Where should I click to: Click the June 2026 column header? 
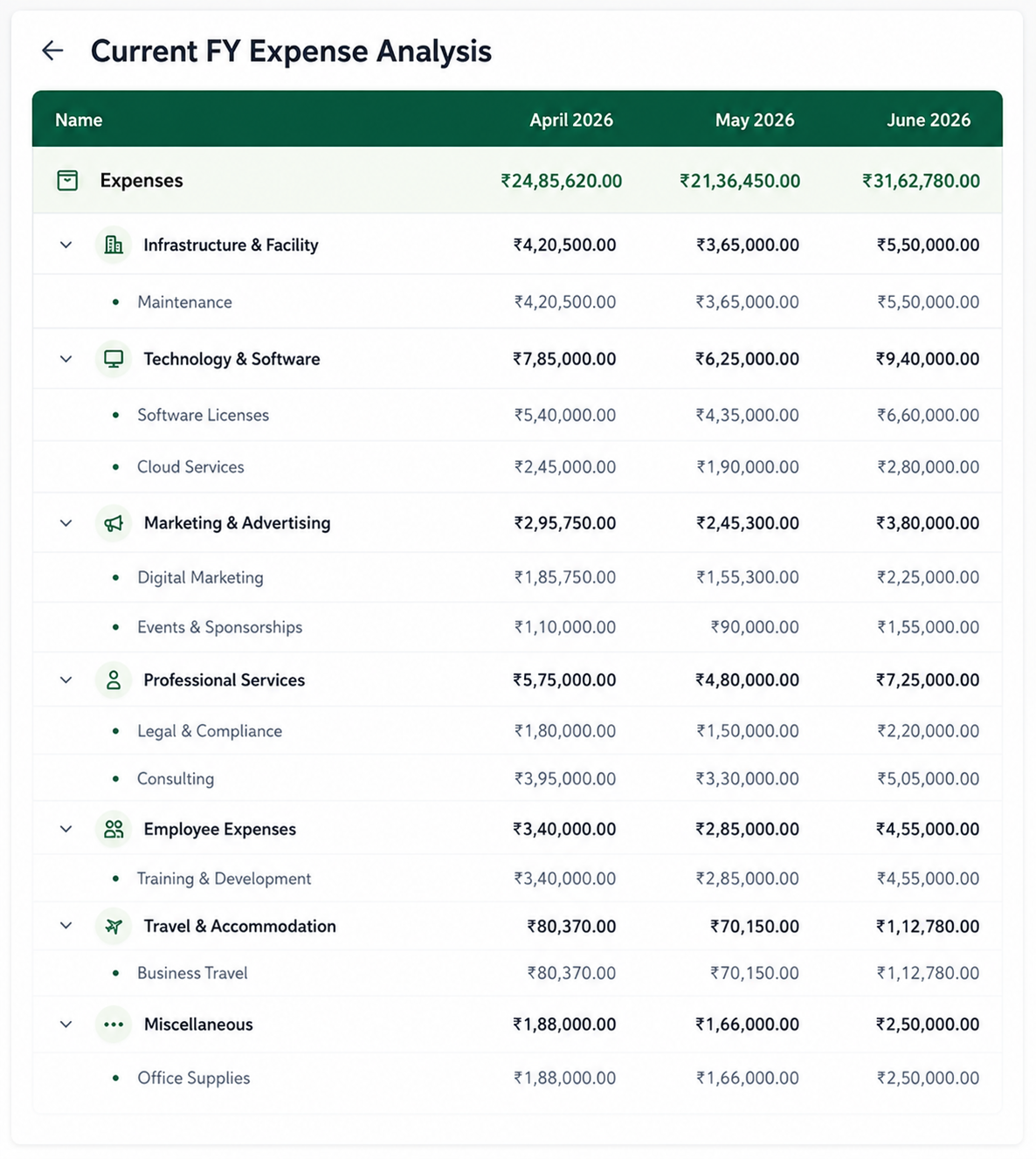(929, 120)
